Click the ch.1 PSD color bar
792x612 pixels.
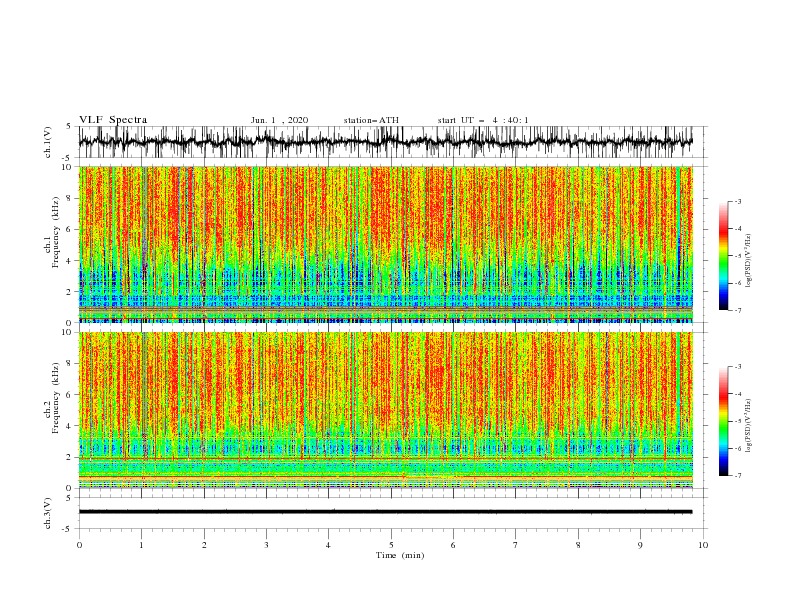[724, 256]
